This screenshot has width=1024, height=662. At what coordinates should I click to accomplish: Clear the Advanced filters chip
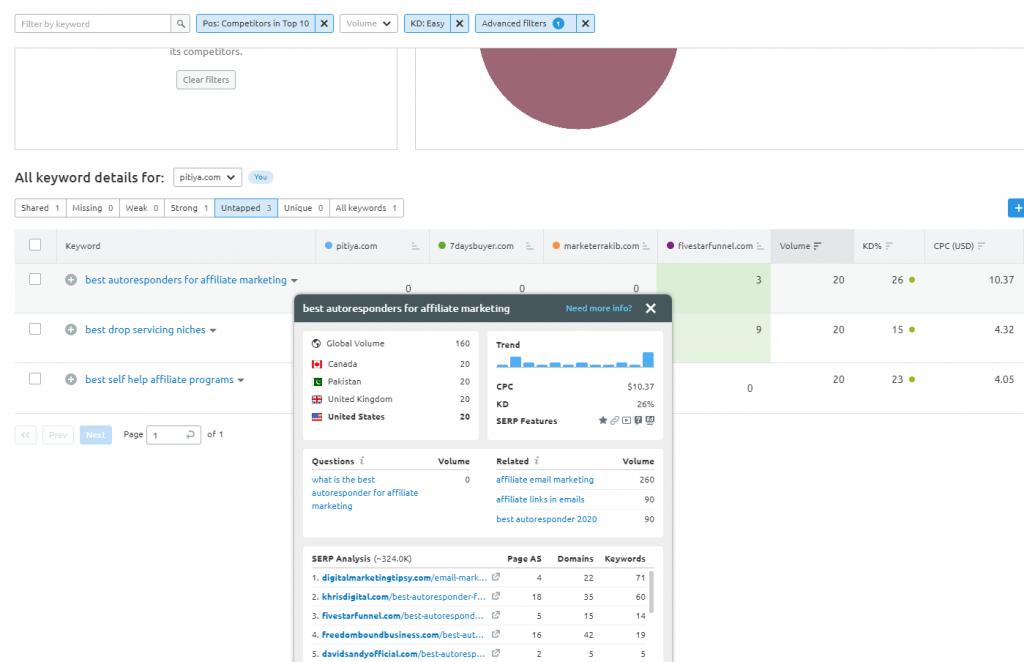(x=585, y=24)
